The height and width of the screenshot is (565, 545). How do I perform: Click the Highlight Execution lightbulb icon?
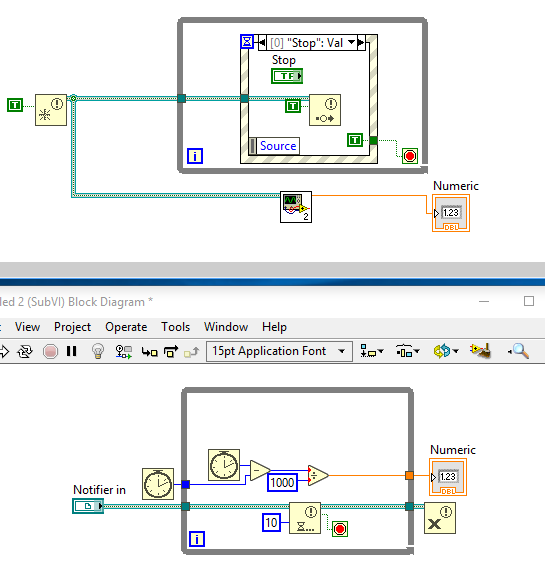coord(98,351)
